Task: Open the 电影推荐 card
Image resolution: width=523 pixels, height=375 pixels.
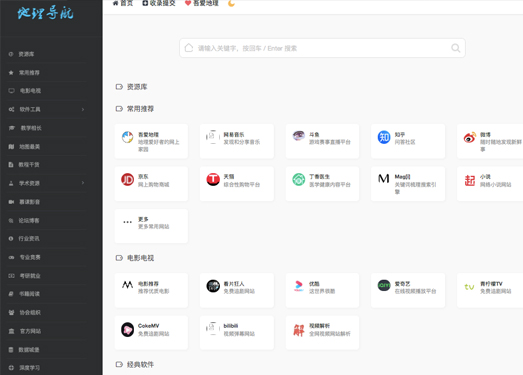Action: 151,290
